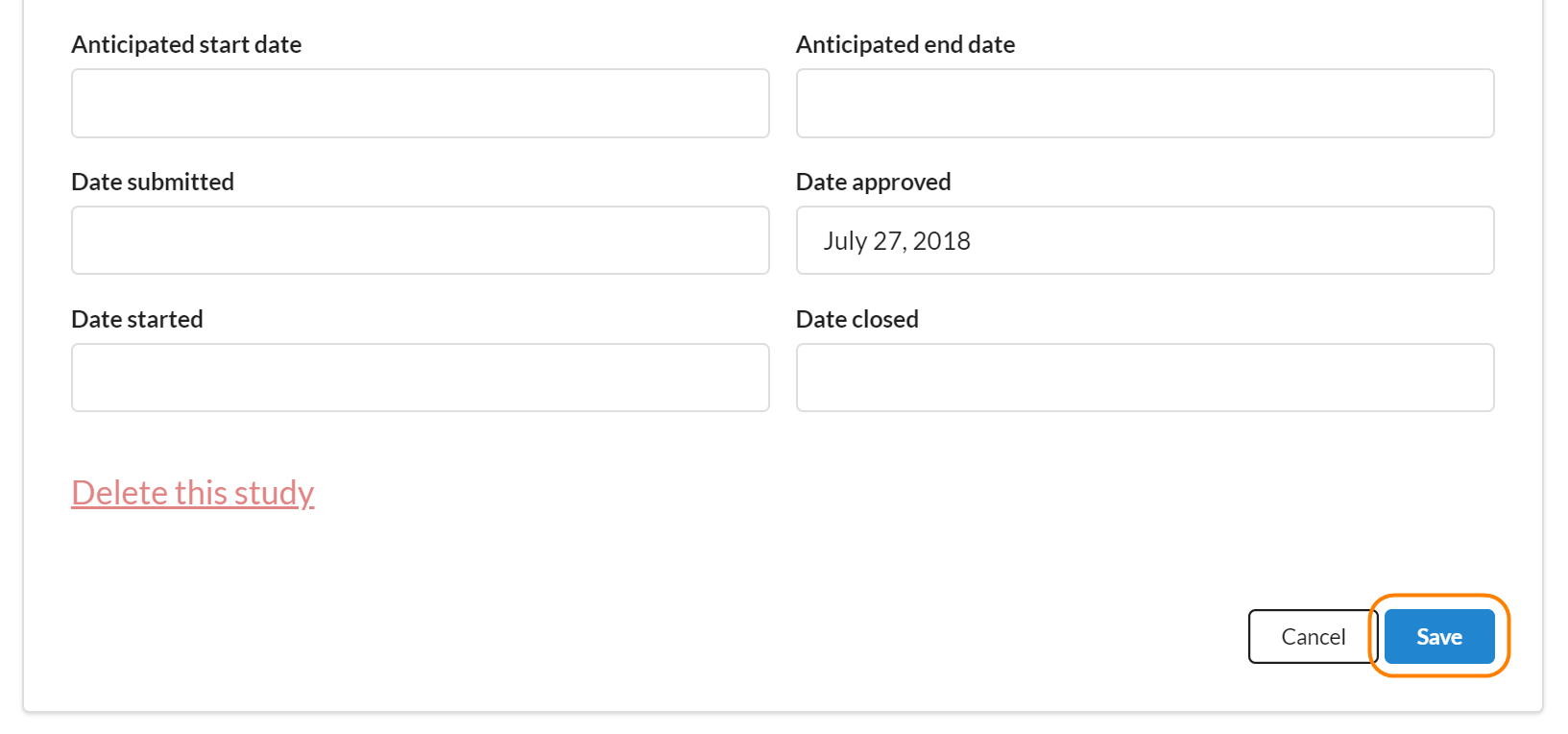1568x734 pixels.
Task: Click the "July 27, 2018" date value
Action: [897, 241]
